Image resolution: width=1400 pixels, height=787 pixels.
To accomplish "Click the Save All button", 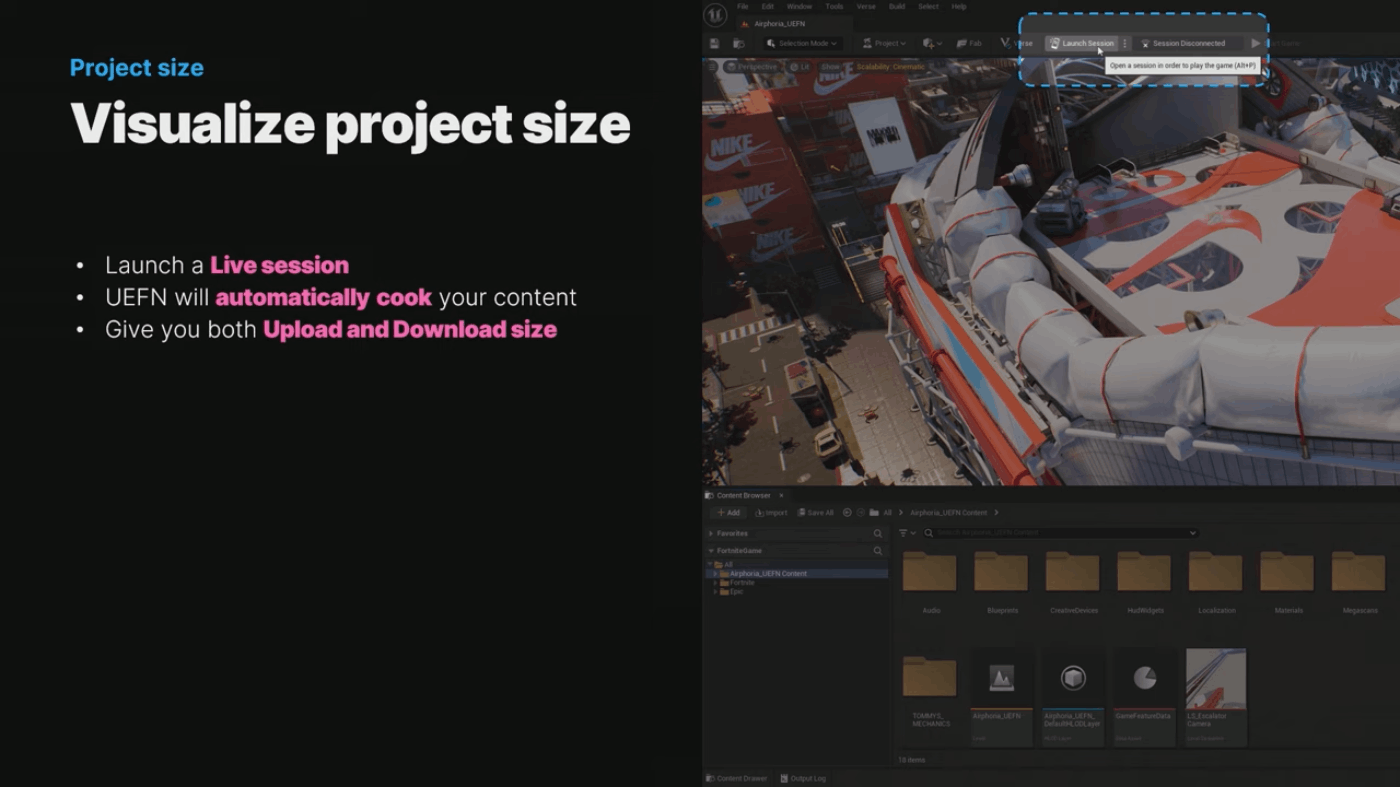I will pyautogui.click(x=815, y=513).
